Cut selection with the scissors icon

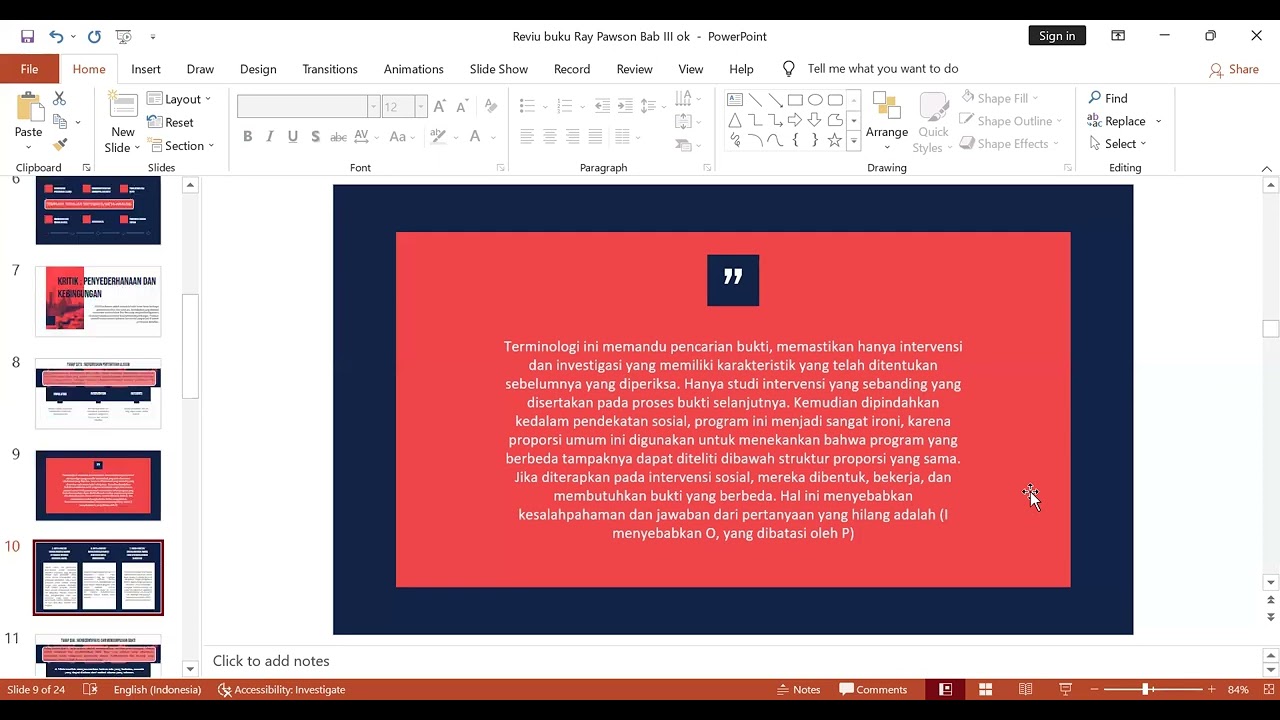[59, 98]
